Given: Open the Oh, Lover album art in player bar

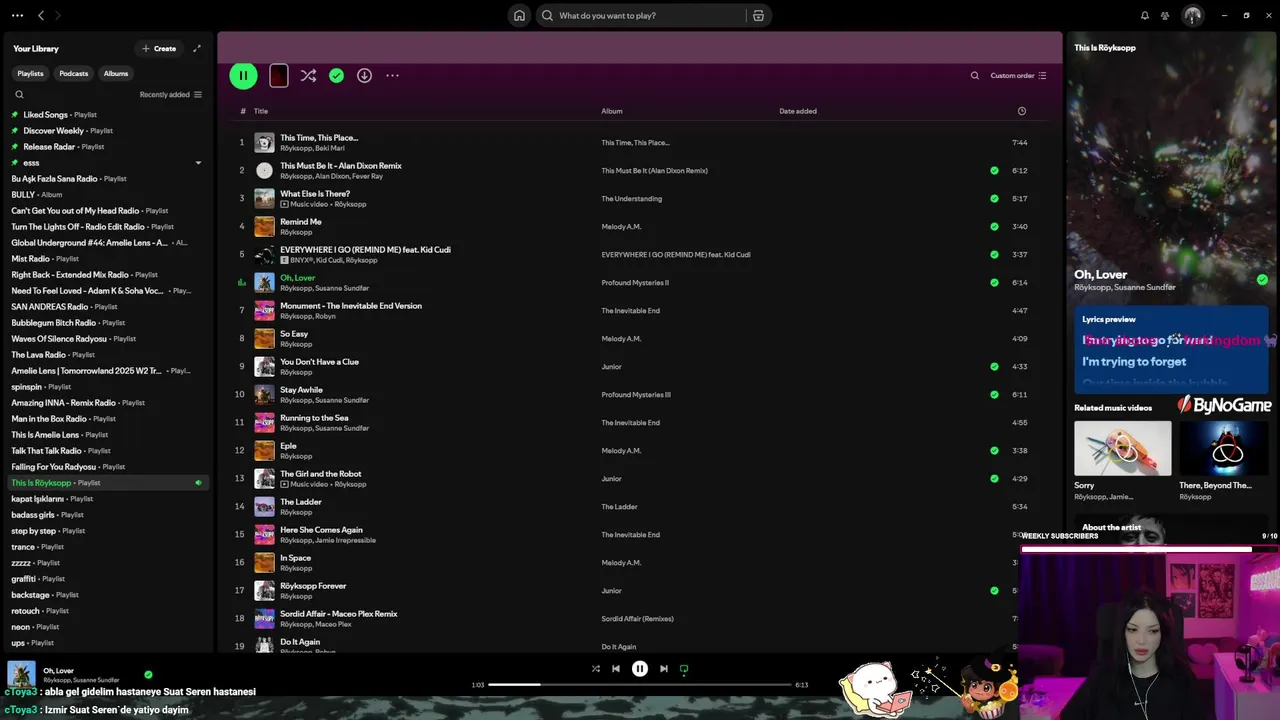Looking at the screenshot, I should 21,675.
